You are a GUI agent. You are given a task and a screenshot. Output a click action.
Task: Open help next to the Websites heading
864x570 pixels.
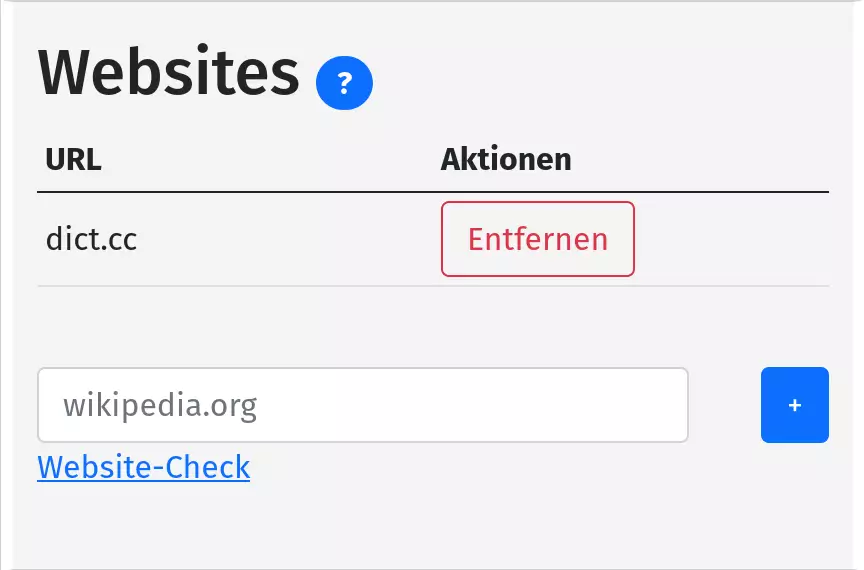tap(344, 82)
